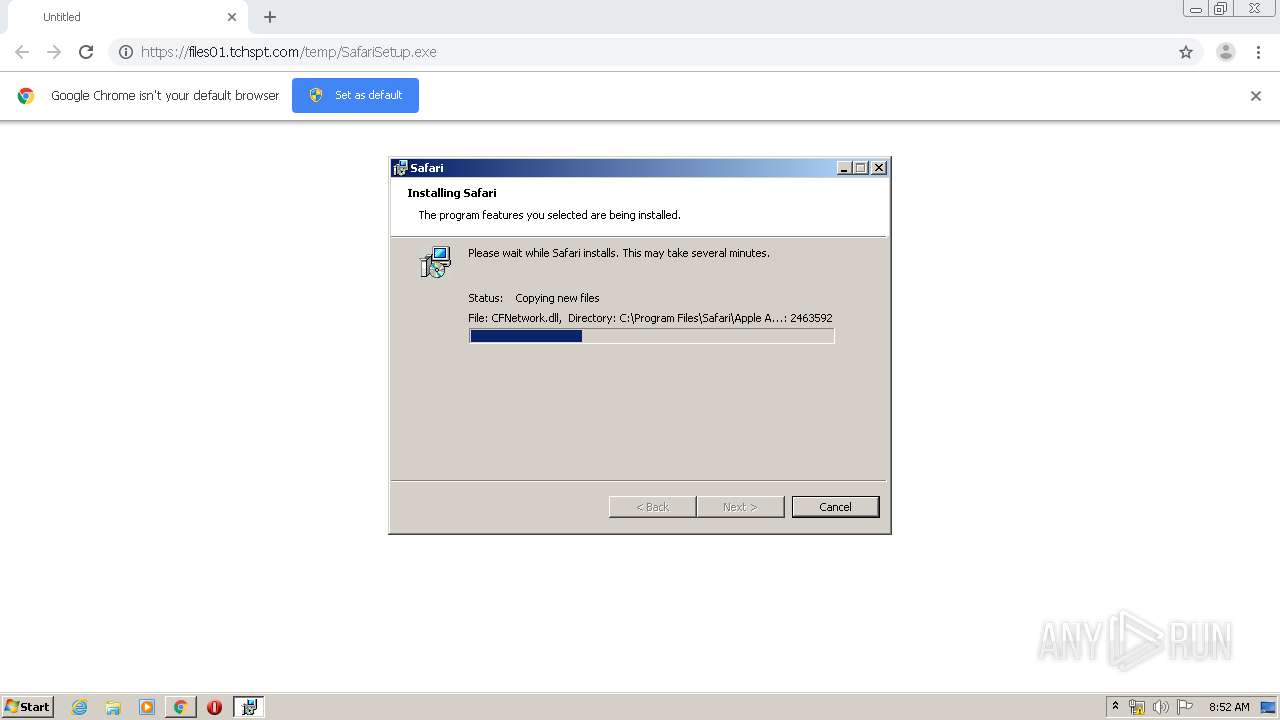Open Opera browser from taskbar
Viewport: 1280px width, 720px height.
214,707
